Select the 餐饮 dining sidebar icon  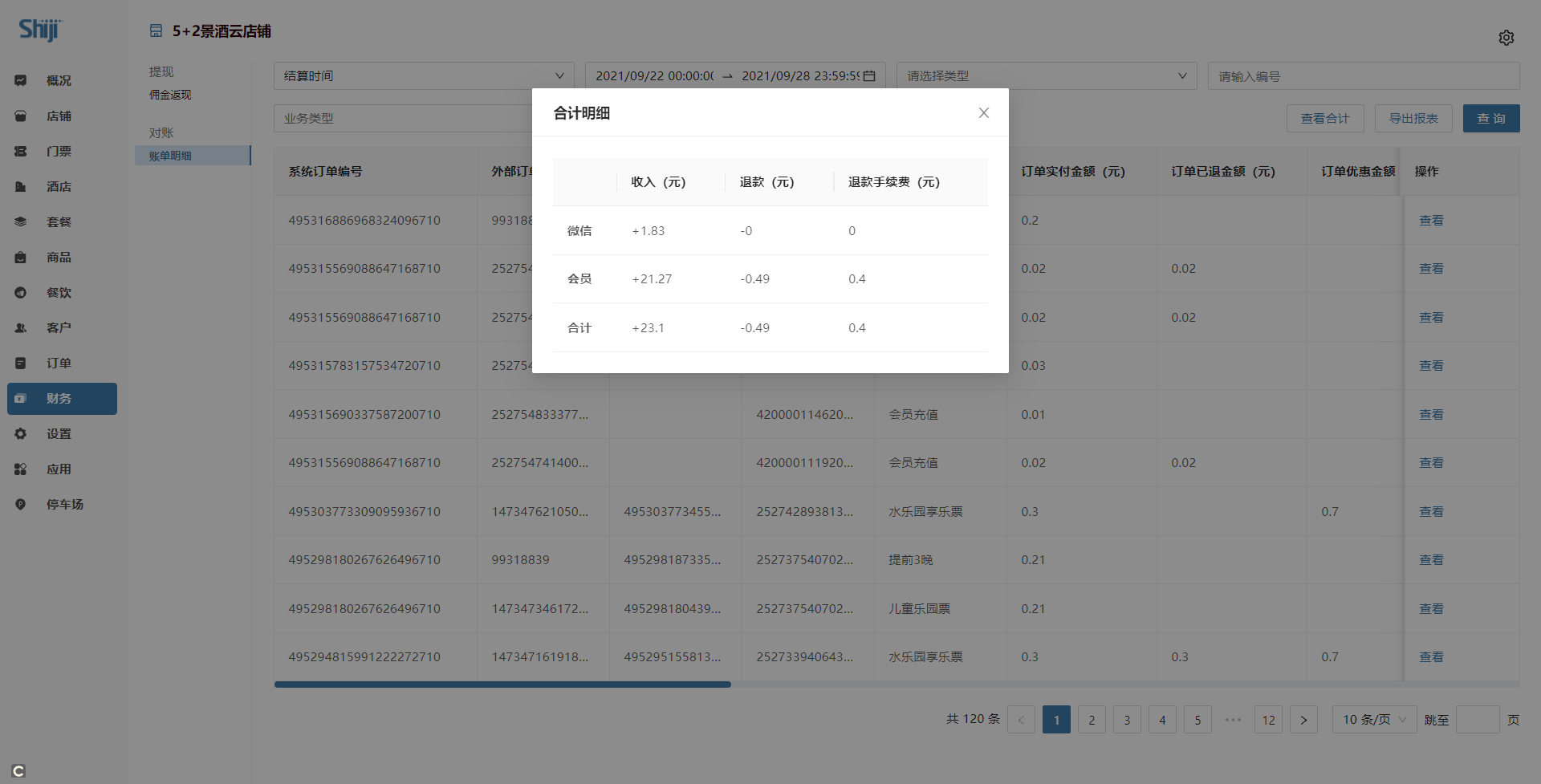pyautogui.click(x=21, y=293)
